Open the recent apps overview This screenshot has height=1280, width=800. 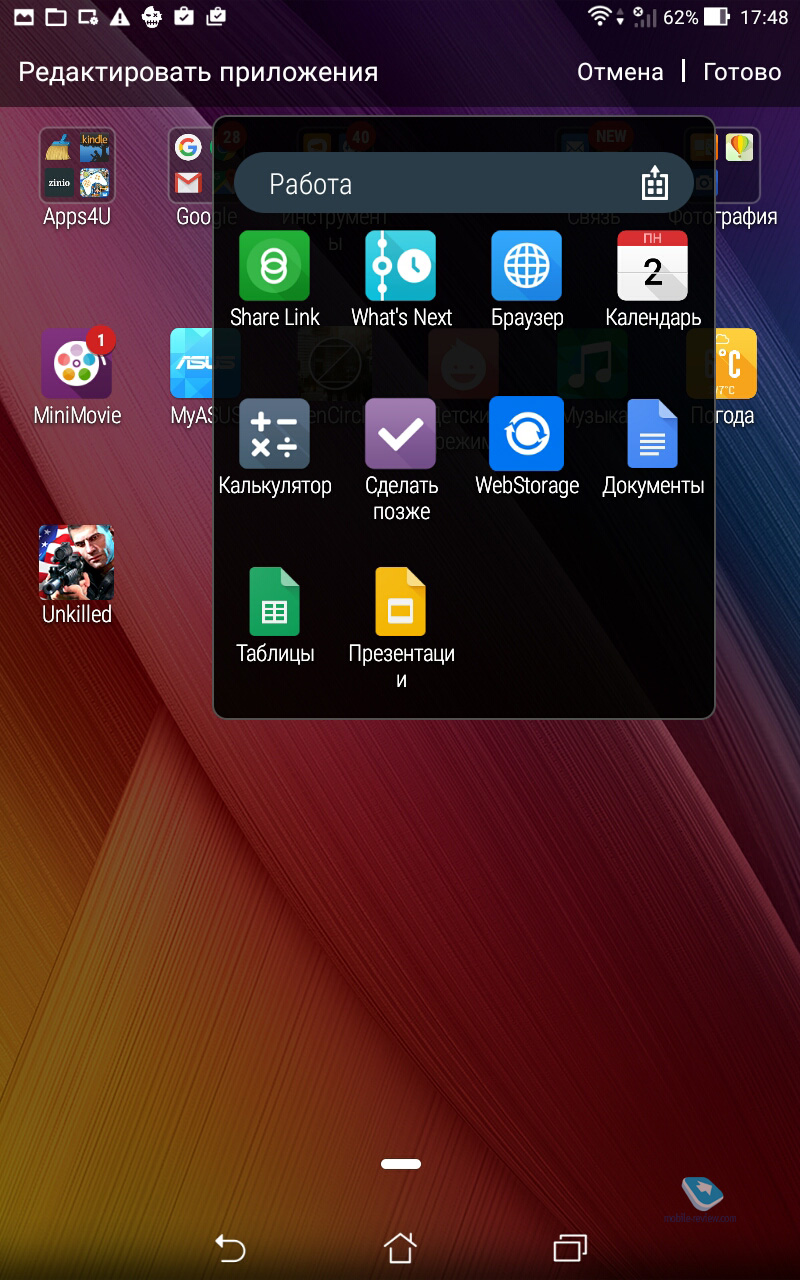(x=570, y=1247)
